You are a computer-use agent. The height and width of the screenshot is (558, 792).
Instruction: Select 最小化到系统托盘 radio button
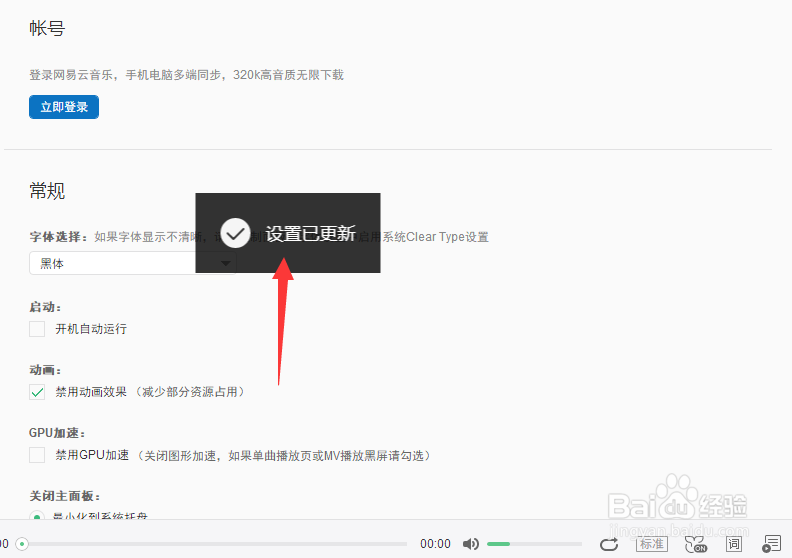point(37,516)
